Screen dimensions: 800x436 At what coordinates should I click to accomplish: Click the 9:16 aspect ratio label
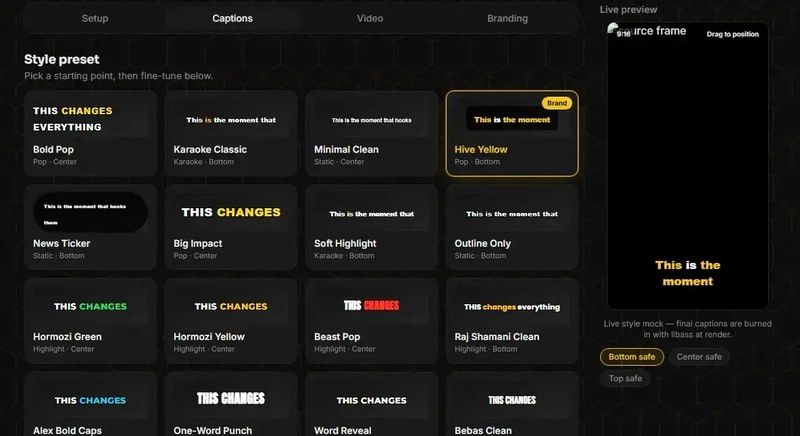coord(623,34)
